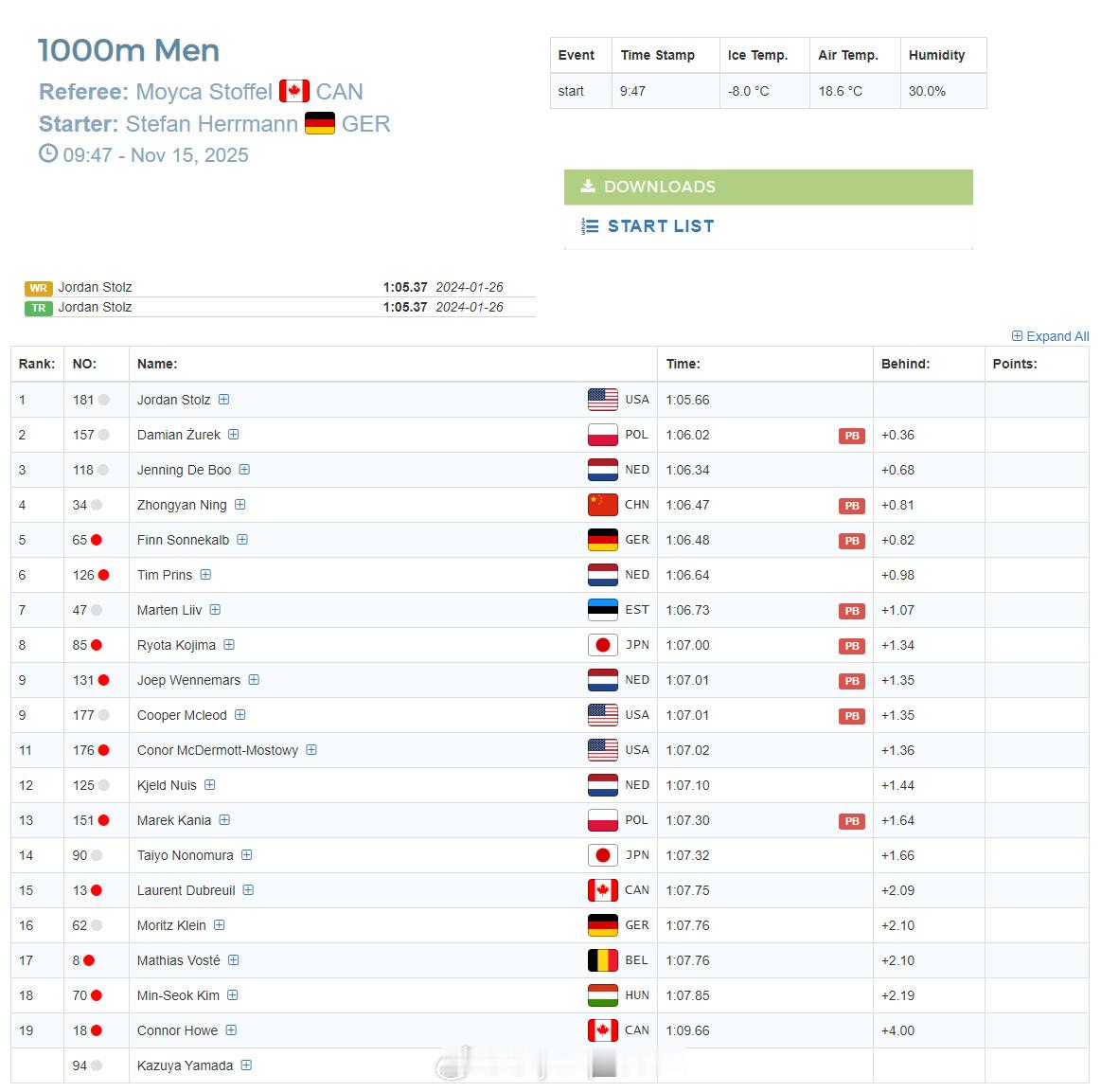
Task: Expand Zhongyan Ning row details
Action: (x=240, y=504)
